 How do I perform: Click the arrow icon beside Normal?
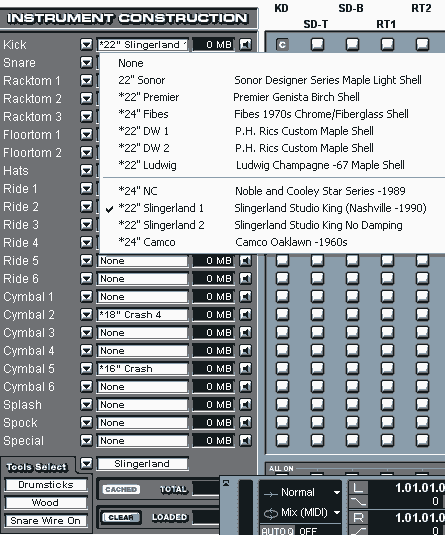pos(271,493)
